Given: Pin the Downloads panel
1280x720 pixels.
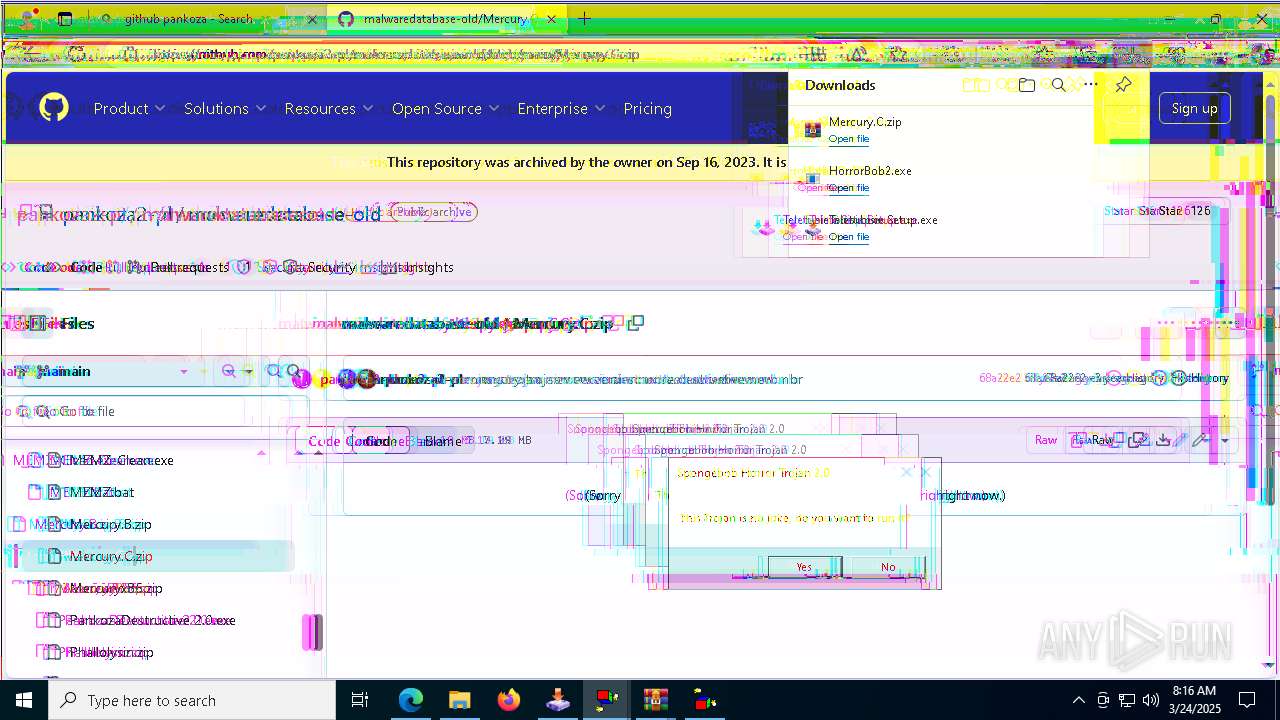Looking at the screenshot, I should click(1123, 85).
